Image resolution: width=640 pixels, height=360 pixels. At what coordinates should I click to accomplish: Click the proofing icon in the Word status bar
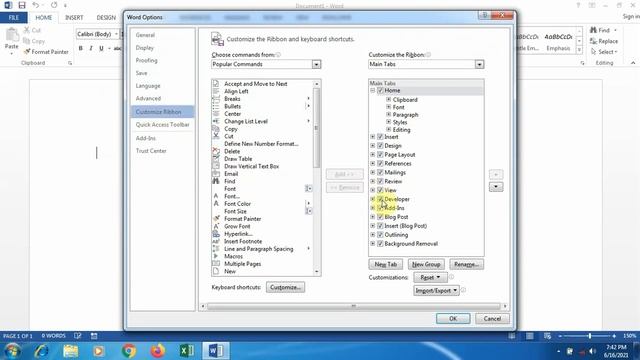(x=78, y=336)
